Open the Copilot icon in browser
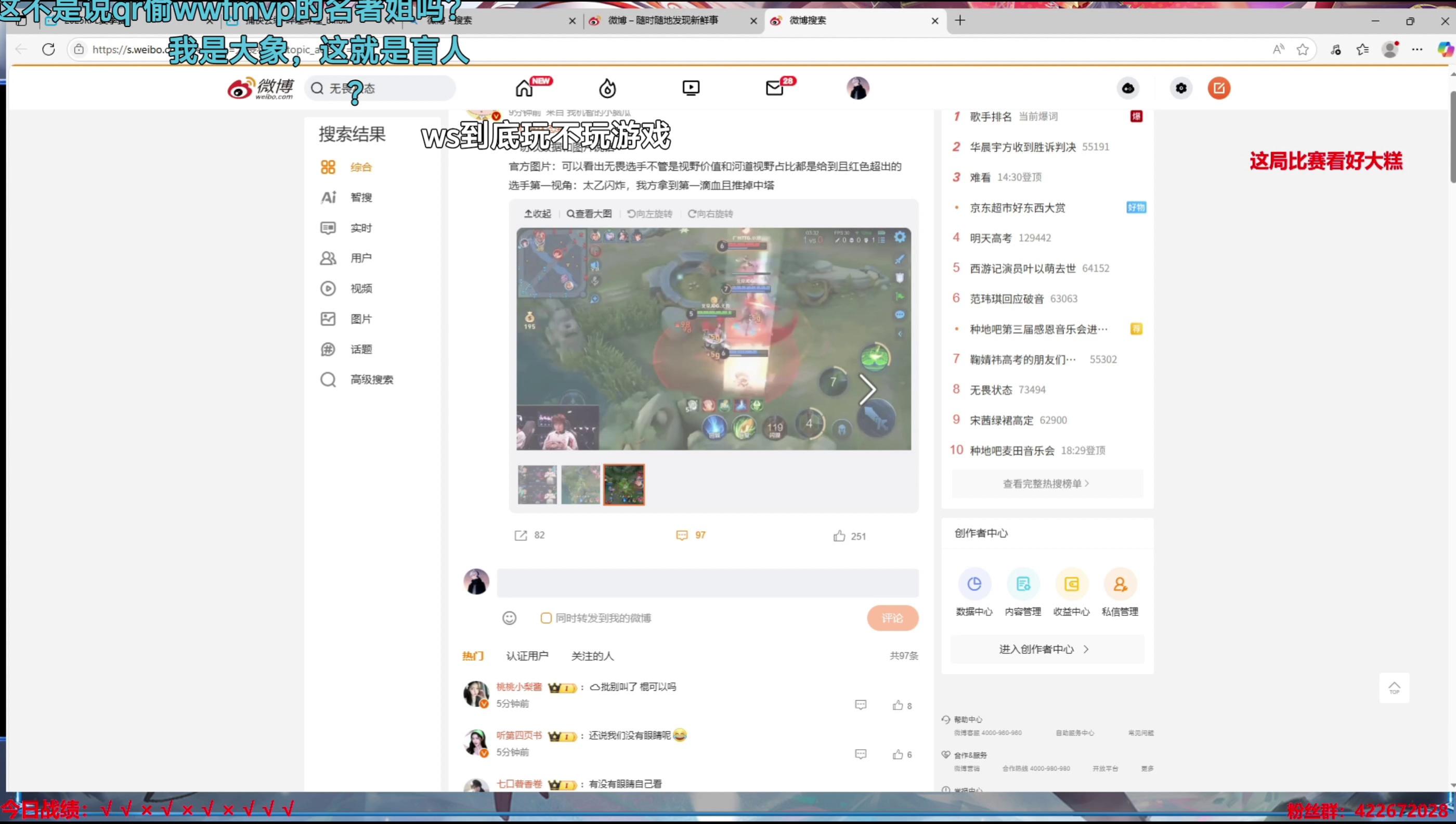The image size is (1456, 824). point(1445,49)
